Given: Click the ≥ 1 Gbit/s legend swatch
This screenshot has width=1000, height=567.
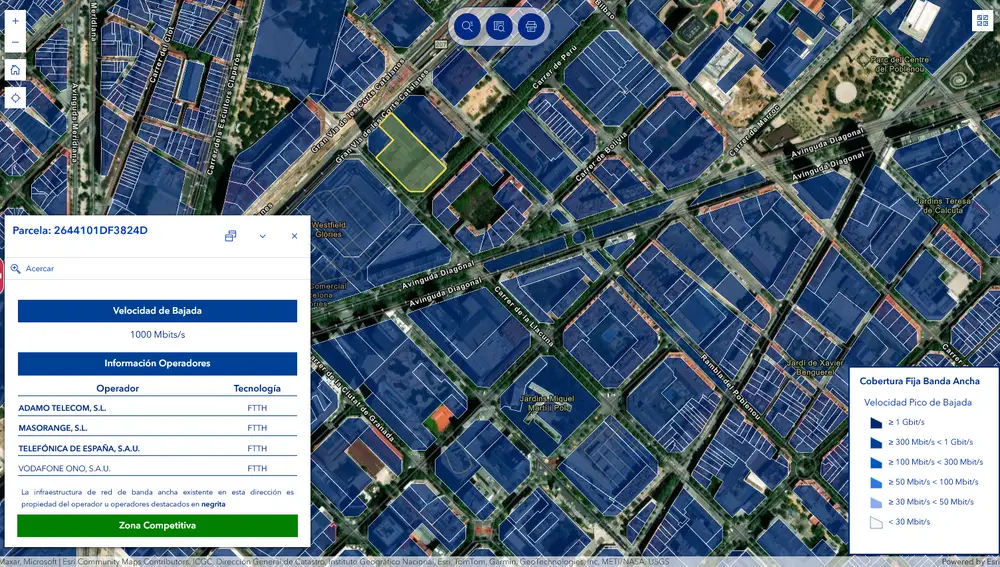Looking at the screenshot, I should pos(876,422).
